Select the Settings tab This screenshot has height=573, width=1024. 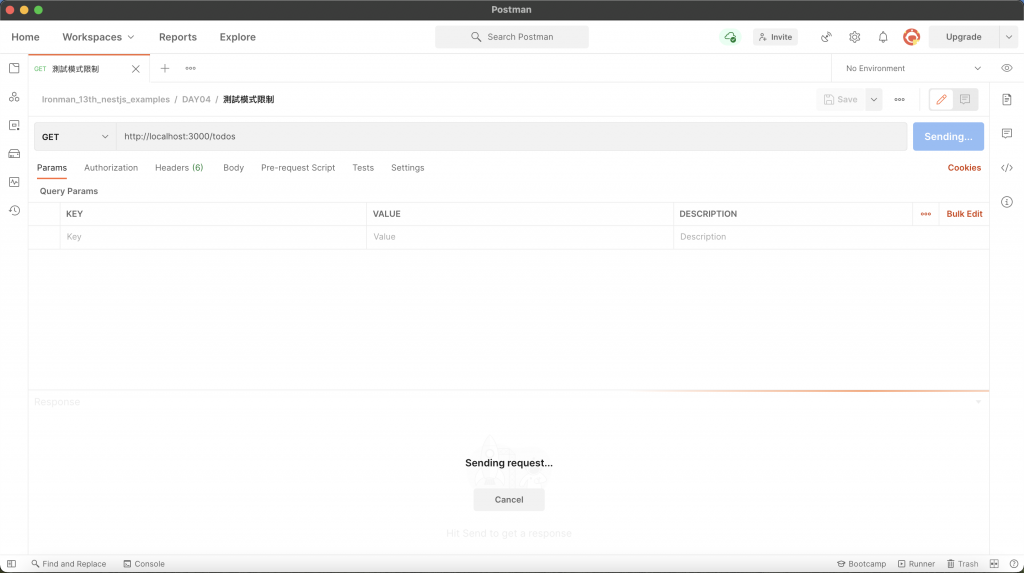pyautogui.click(x=408, y=168)
